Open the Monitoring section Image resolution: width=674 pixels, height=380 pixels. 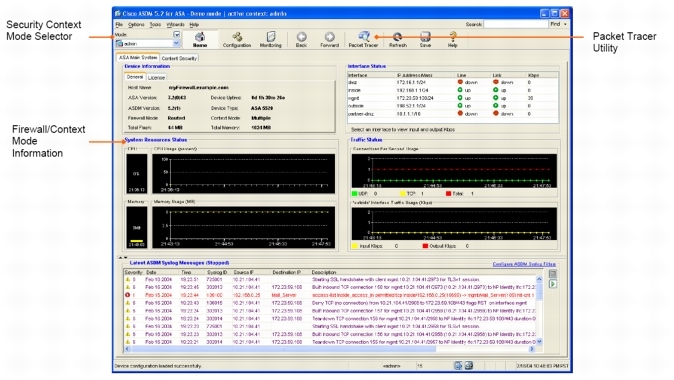[x=270, y=40]
